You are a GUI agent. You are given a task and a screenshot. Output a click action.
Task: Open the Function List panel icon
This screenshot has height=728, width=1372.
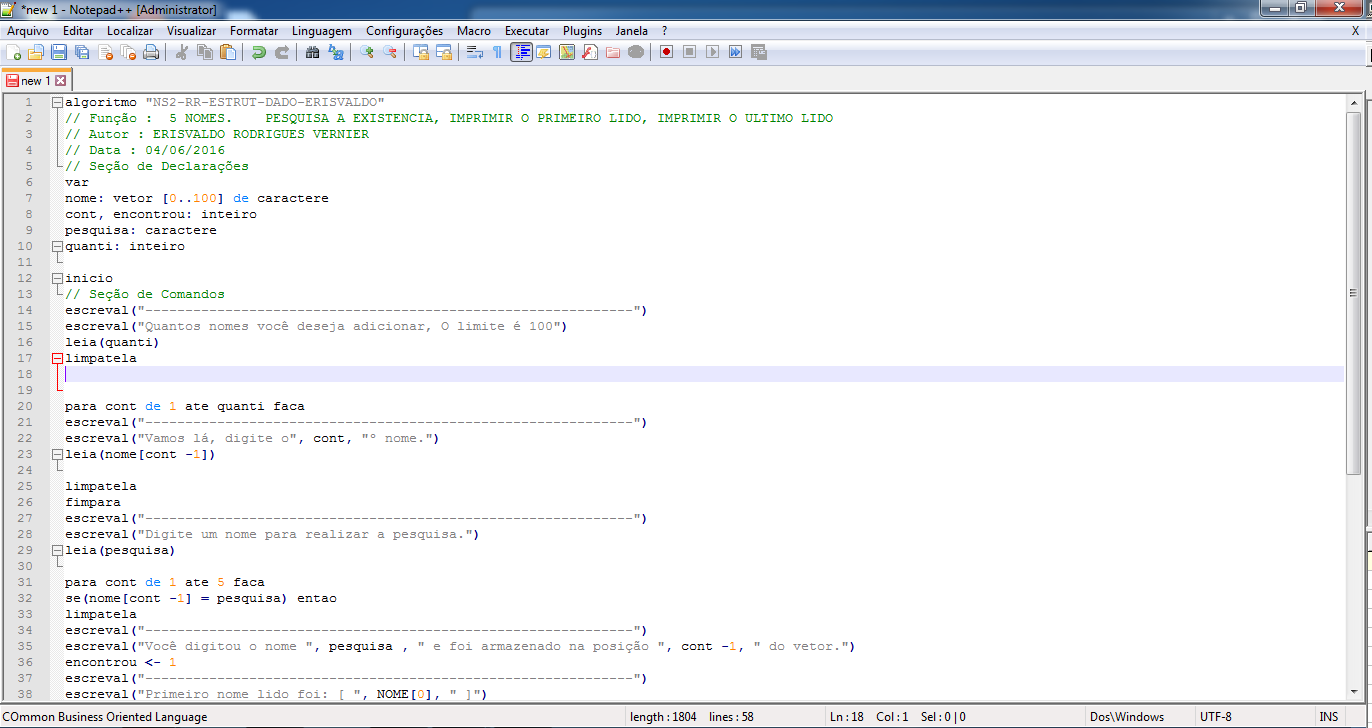point(590,52)
